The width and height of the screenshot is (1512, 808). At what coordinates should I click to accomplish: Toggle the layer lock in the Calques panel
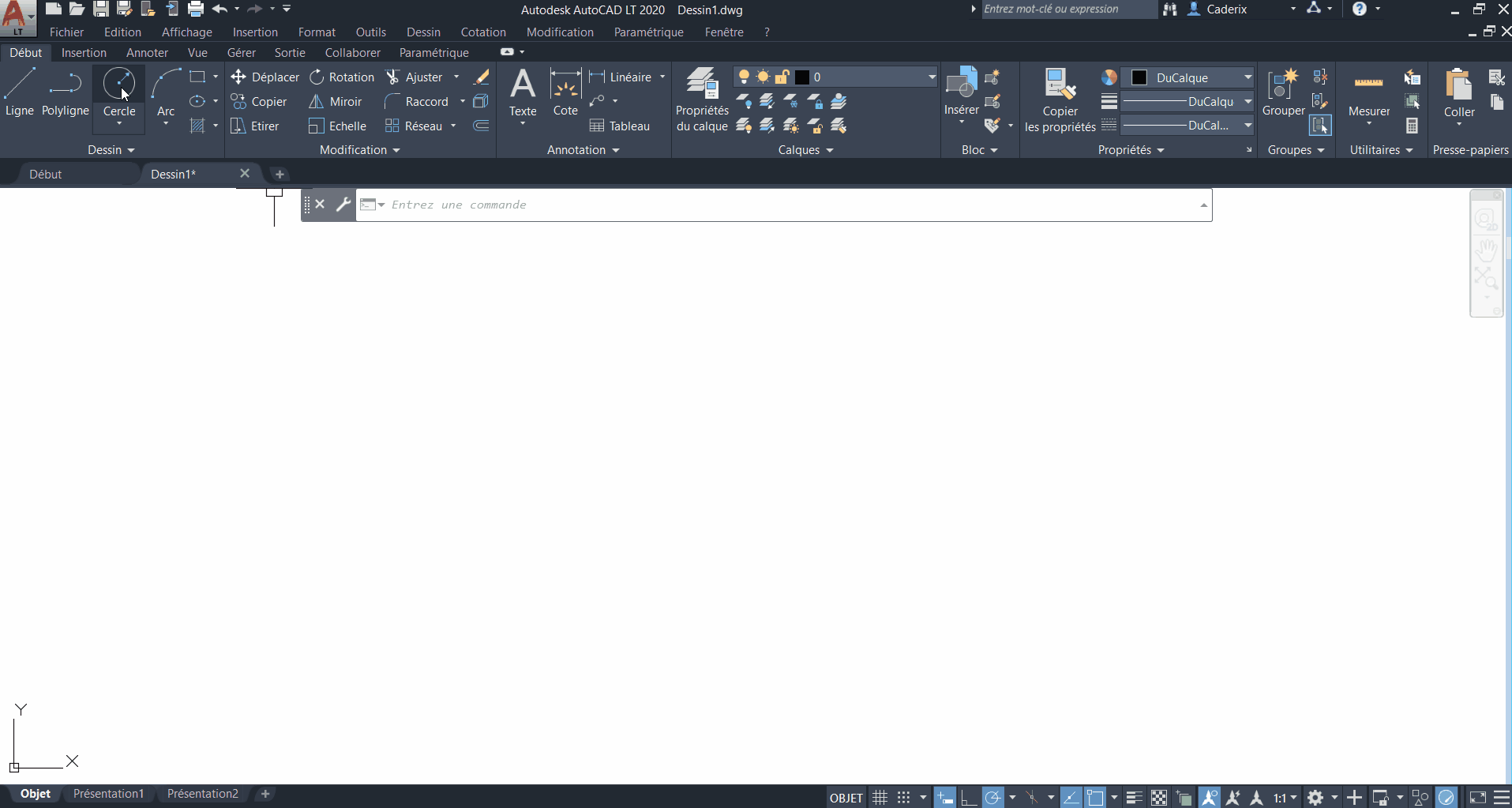tap(782, 77)
